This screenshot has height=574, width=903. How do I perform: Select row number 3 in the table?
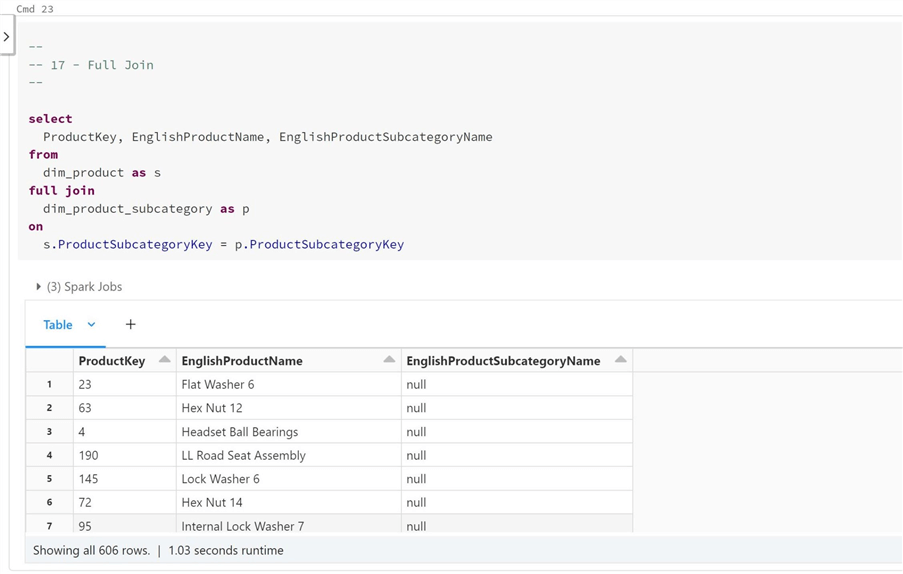click(x=50, y=432)
